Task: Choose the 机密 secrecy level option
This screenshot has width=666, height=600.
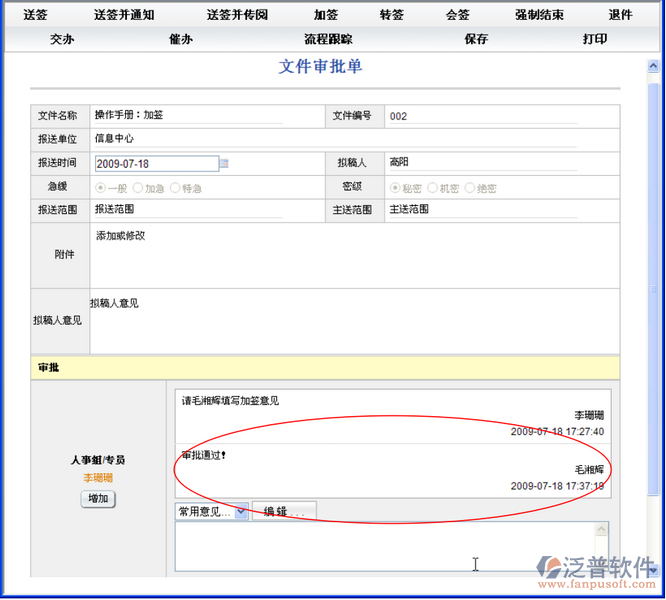Action: click(432, 188)
